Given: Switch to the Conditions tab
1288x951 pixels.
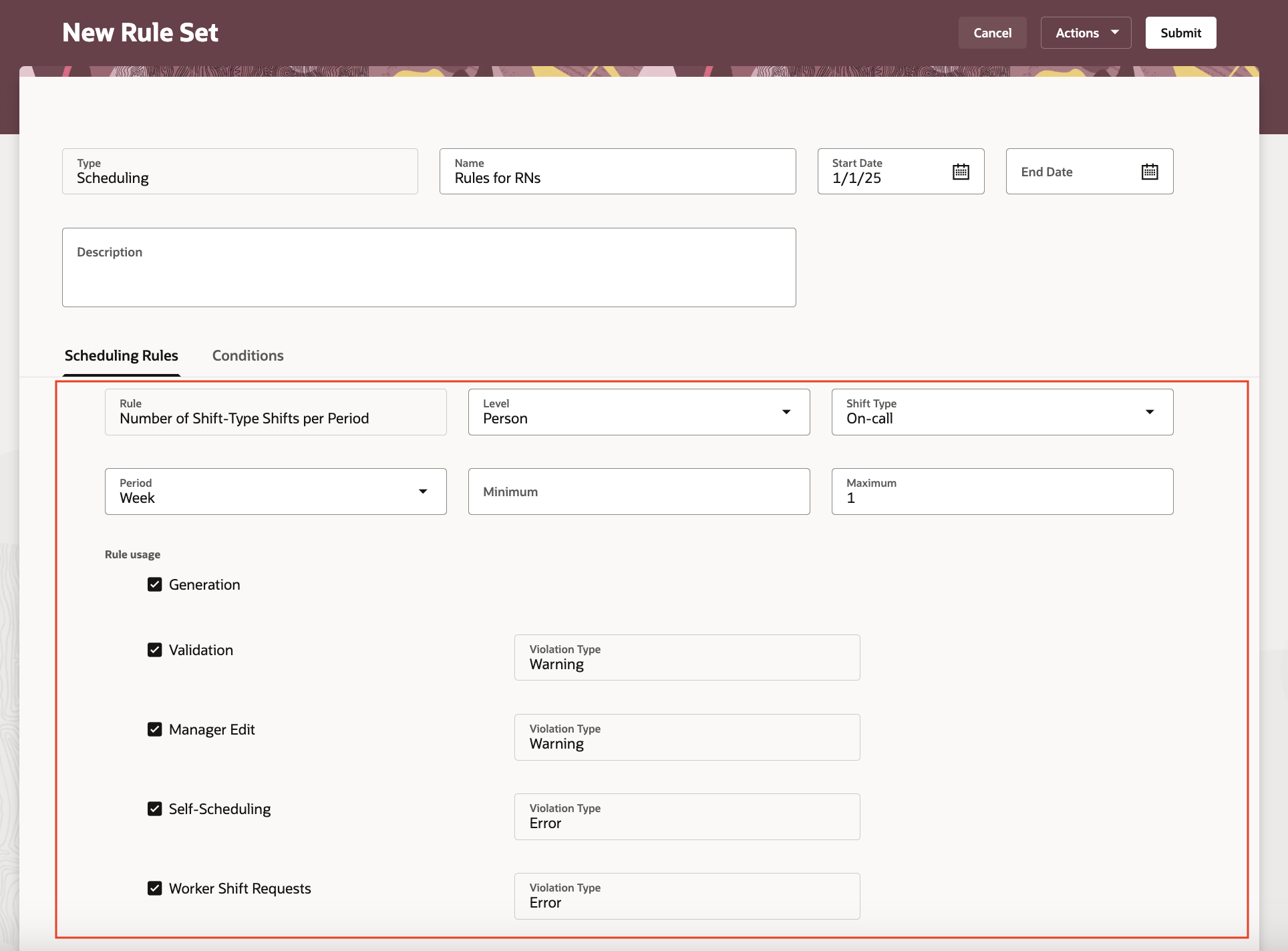Looking at the screenshot, I should (x=248, y=355).
